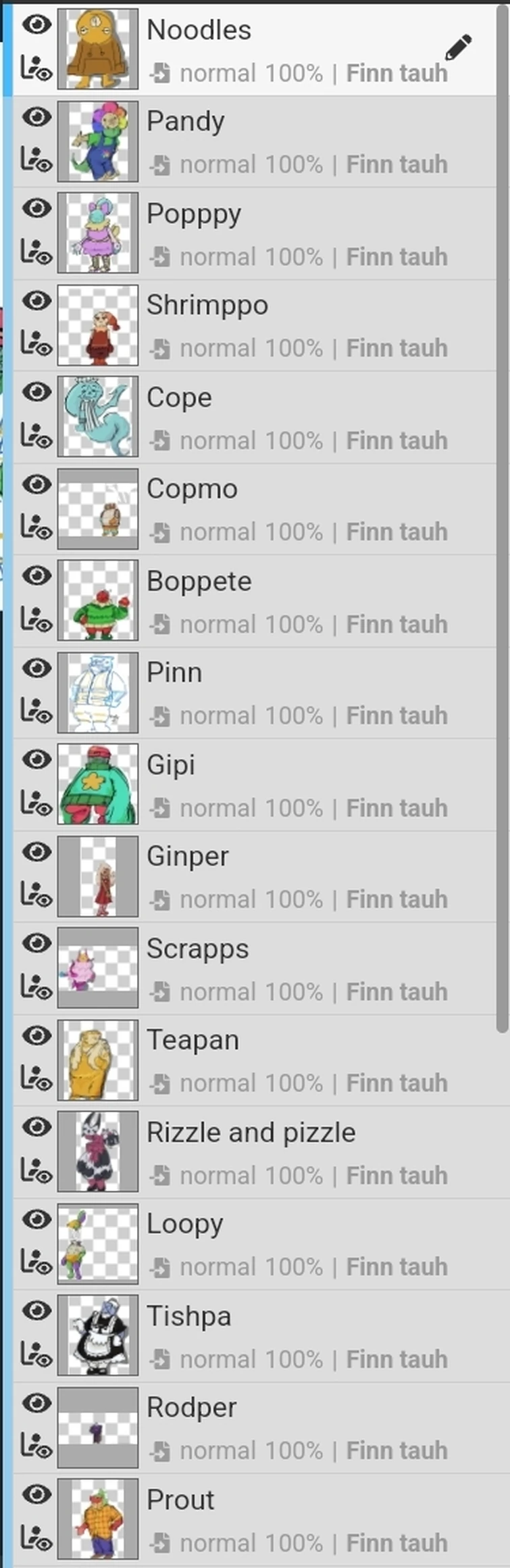Click the blend mode icon on Tishpa layer
This screenshot has width=510, height=1568.
160,1358
